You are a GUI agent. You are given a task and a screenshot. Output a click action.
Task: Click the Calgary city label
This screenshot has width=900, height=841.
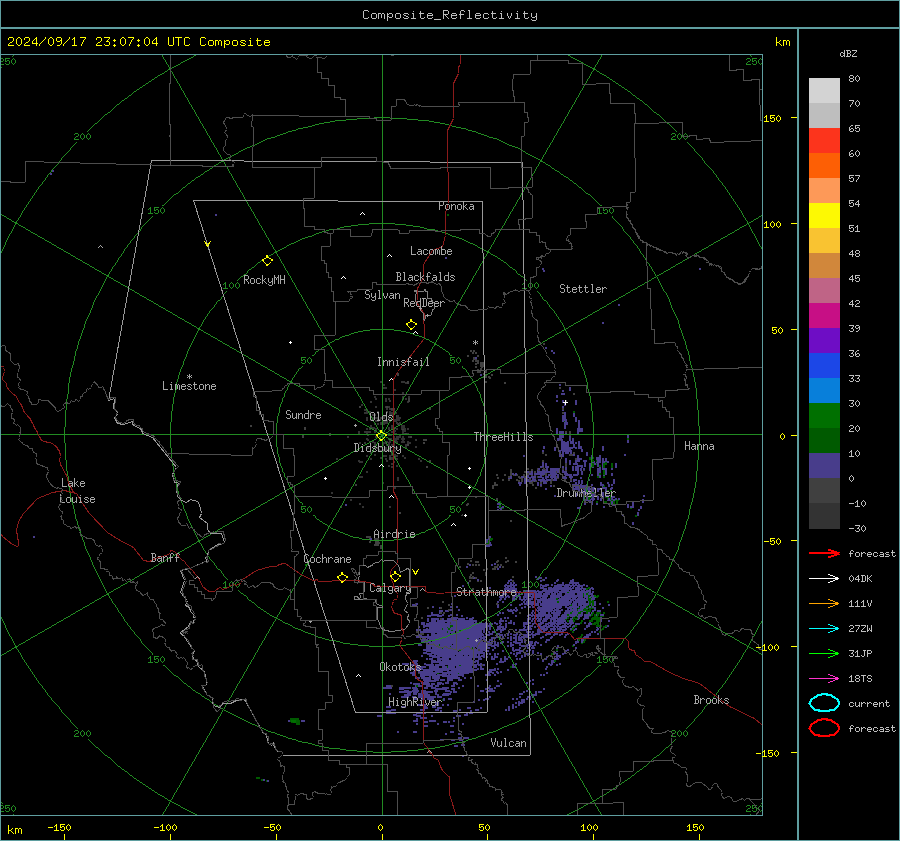pos(390,588)
